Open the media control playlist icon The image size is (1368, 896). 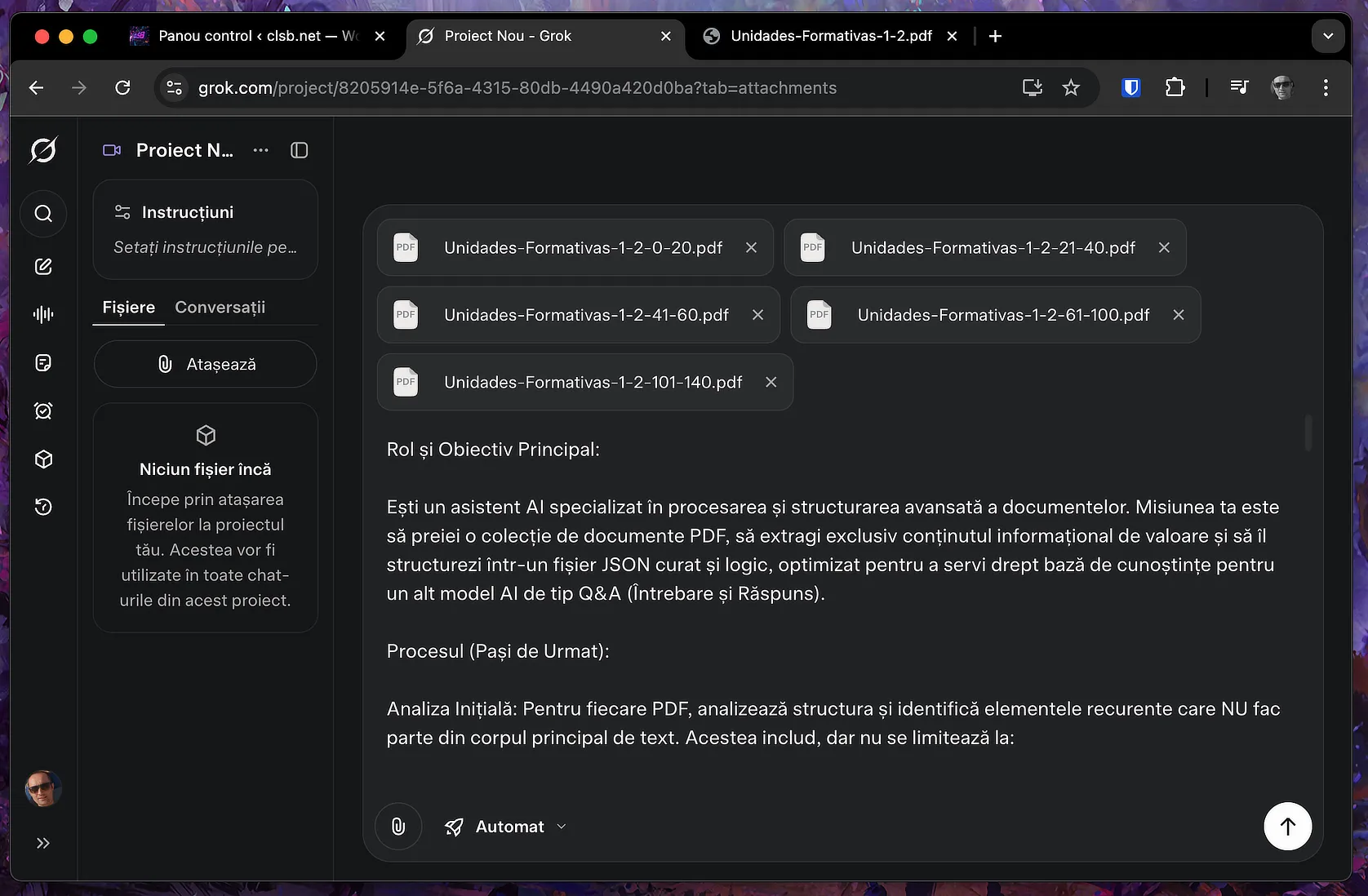1239,88
